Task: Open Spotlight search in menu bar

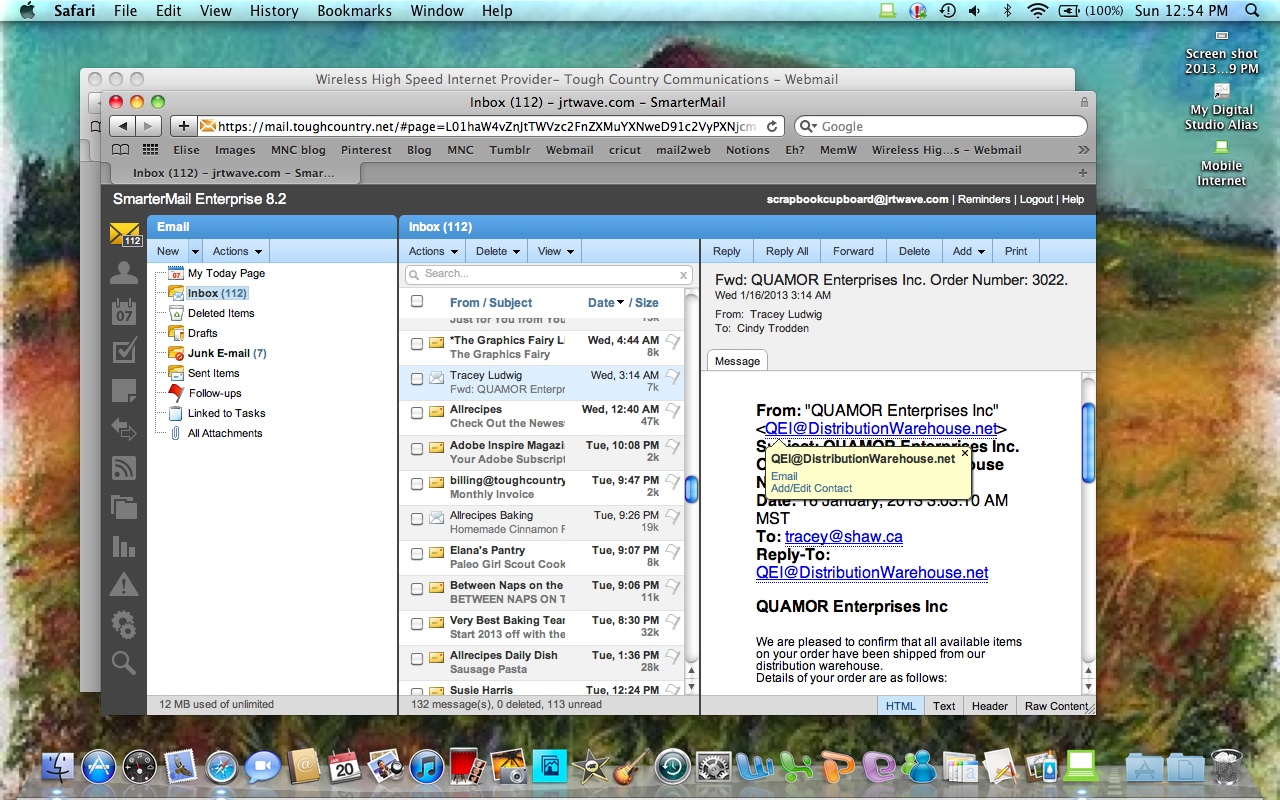Action: [x=1252, y=11]
